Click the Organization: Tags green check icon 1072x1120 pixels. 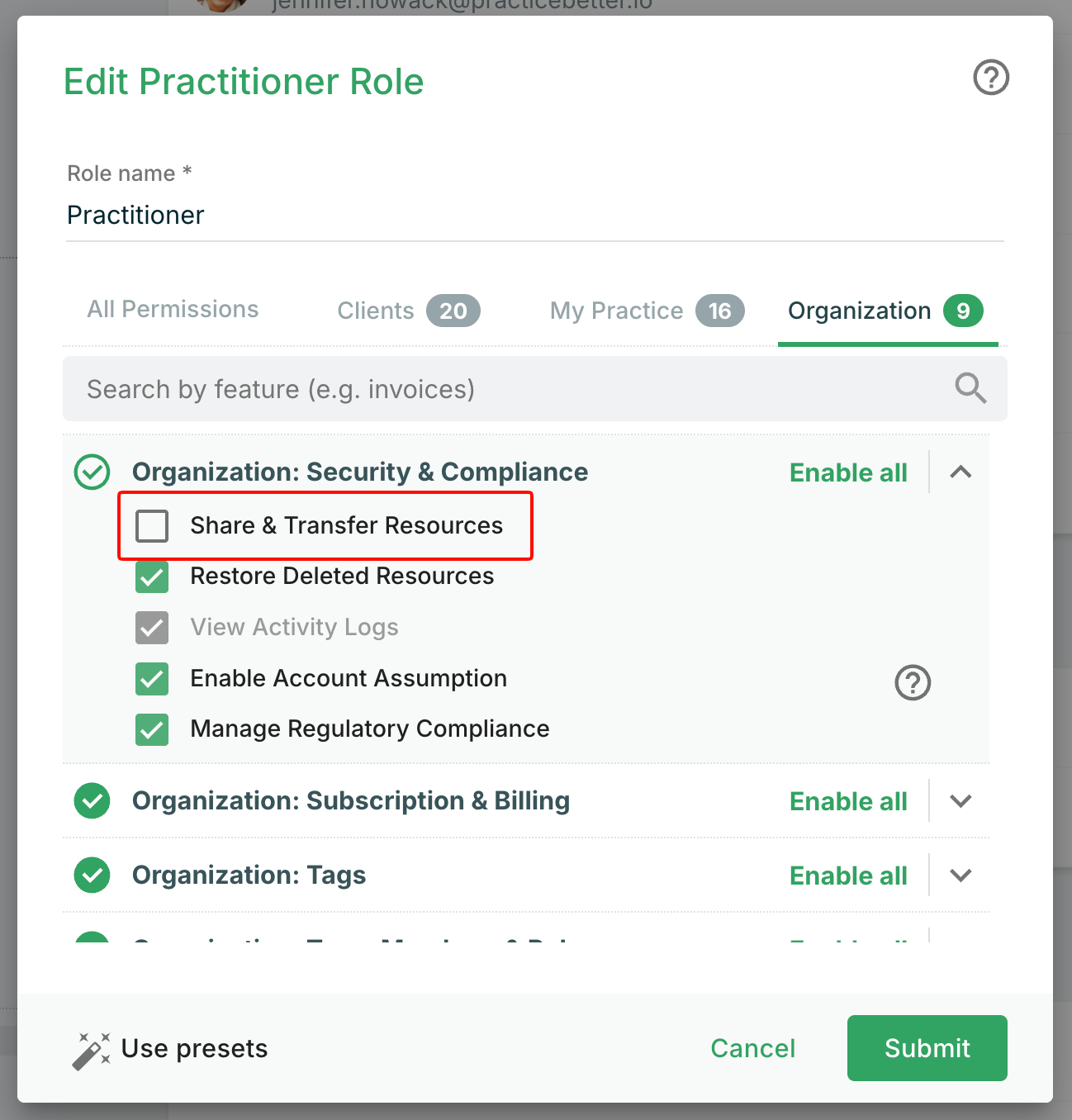coord(92,876)
